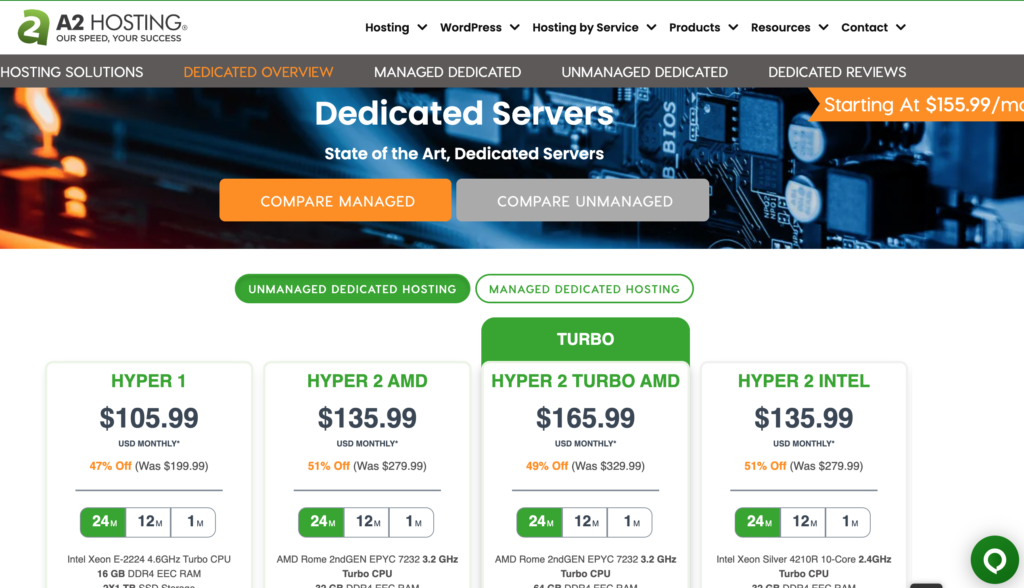Open the Managed Dedicated nav item
Viewport: 1024px width, 588px height.
tap(447, 71)
